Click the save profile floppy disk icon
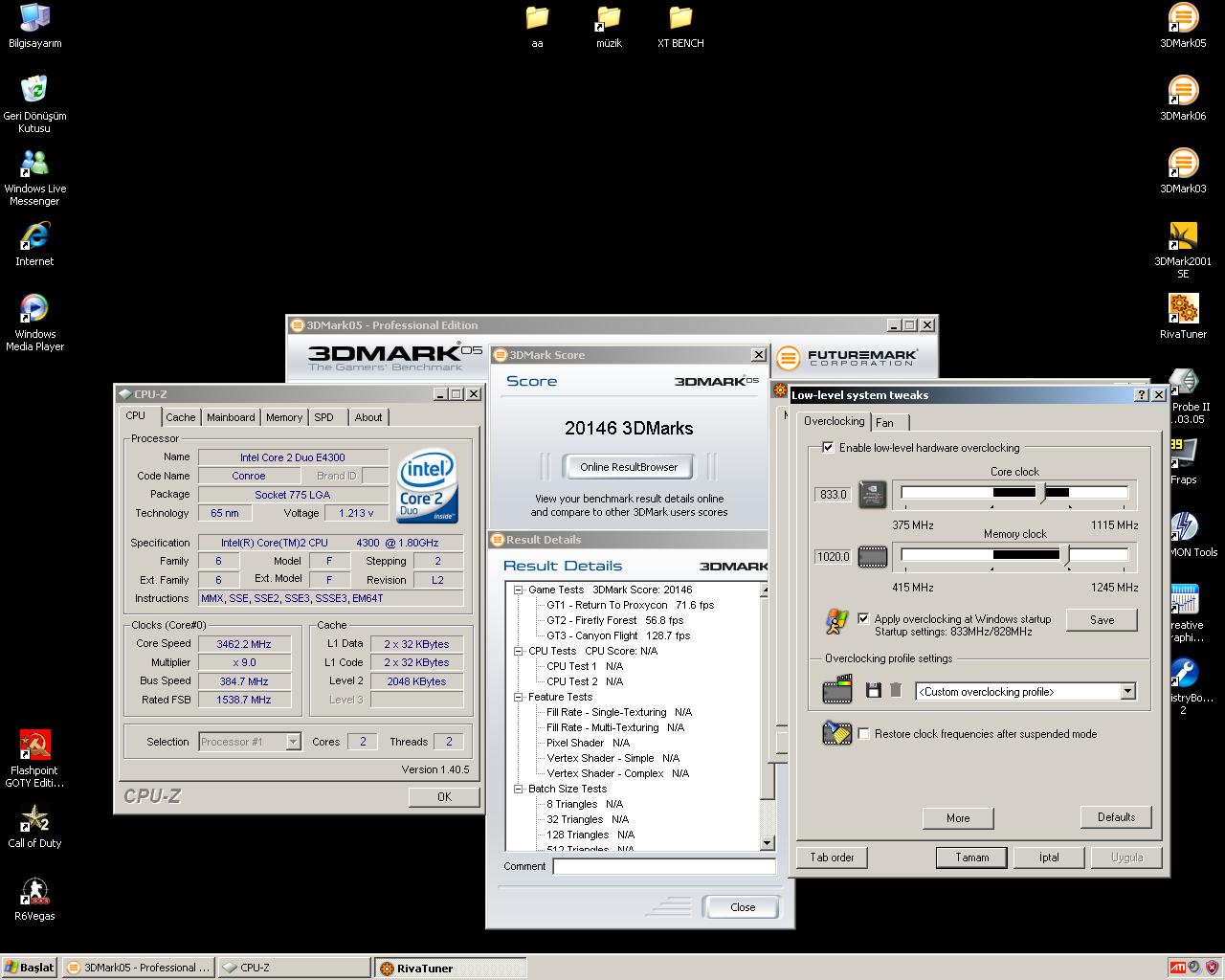The width and height of the screenshot is (1225, 980). point(873,690)
